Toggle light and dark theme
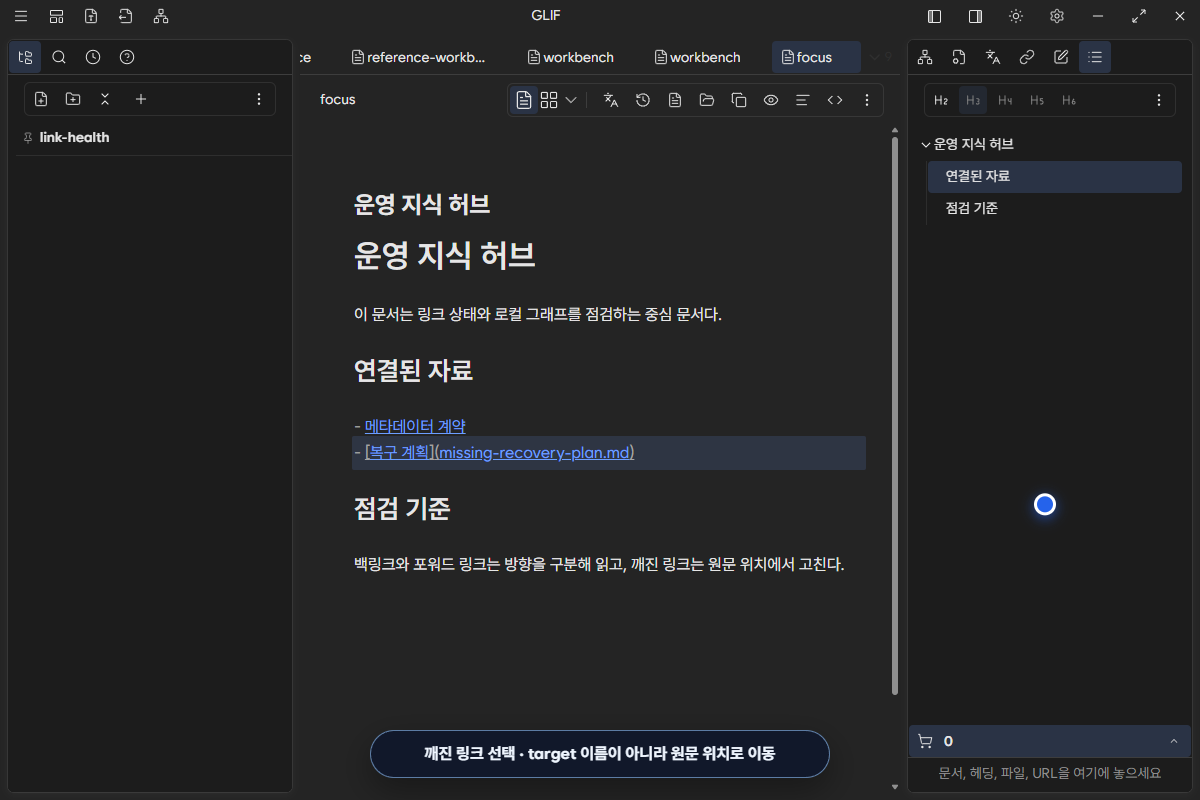1200x800 pixels. coord(1016,16)
